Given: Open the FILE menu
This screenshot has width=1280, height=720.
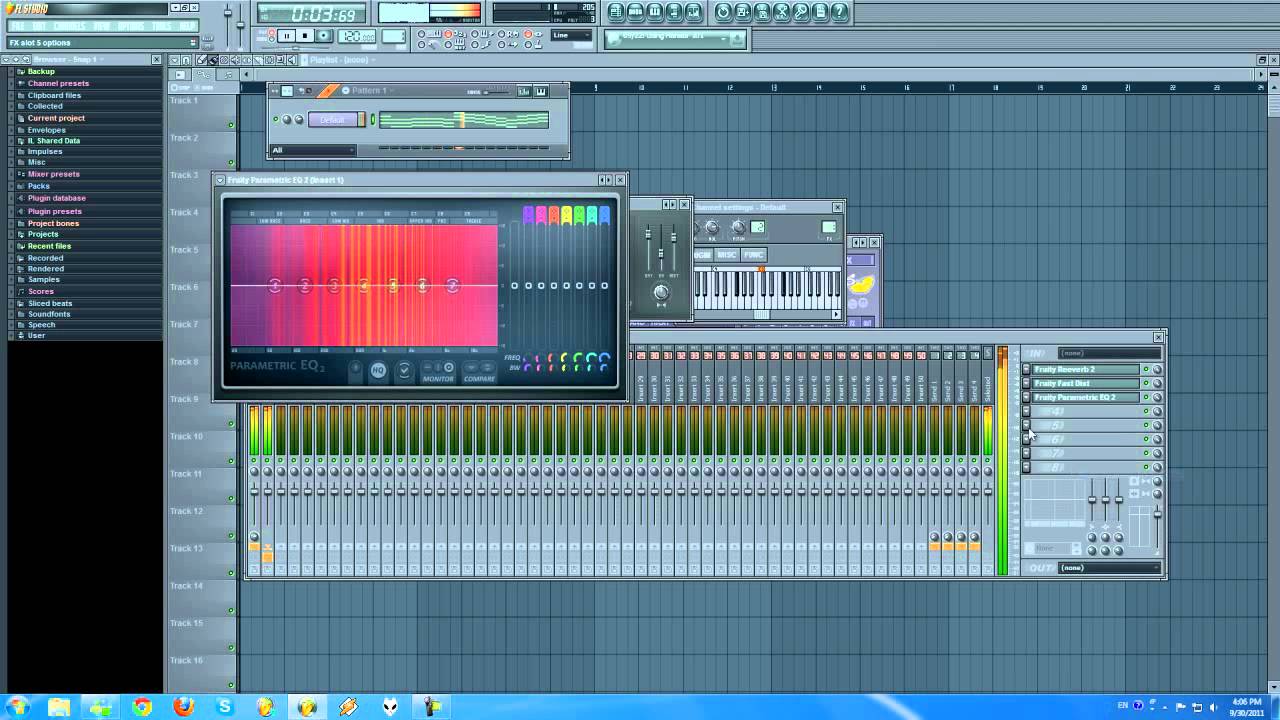Looking at the screenshot, I should click(17, 26).
